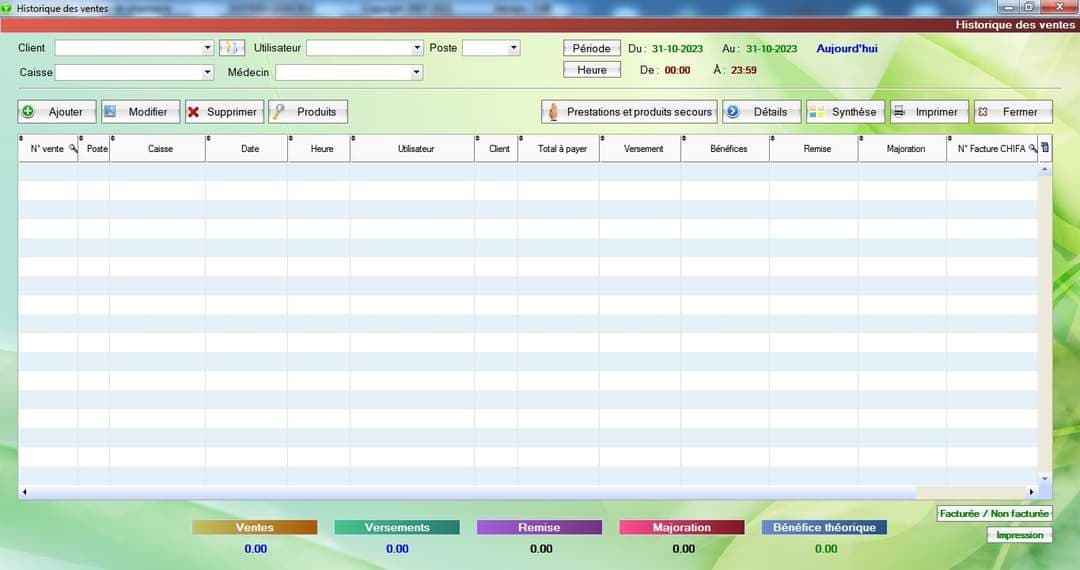The image size is (1080, 570).
Task: Open the Caisse dropdown
Action: (x=207, y=72)
